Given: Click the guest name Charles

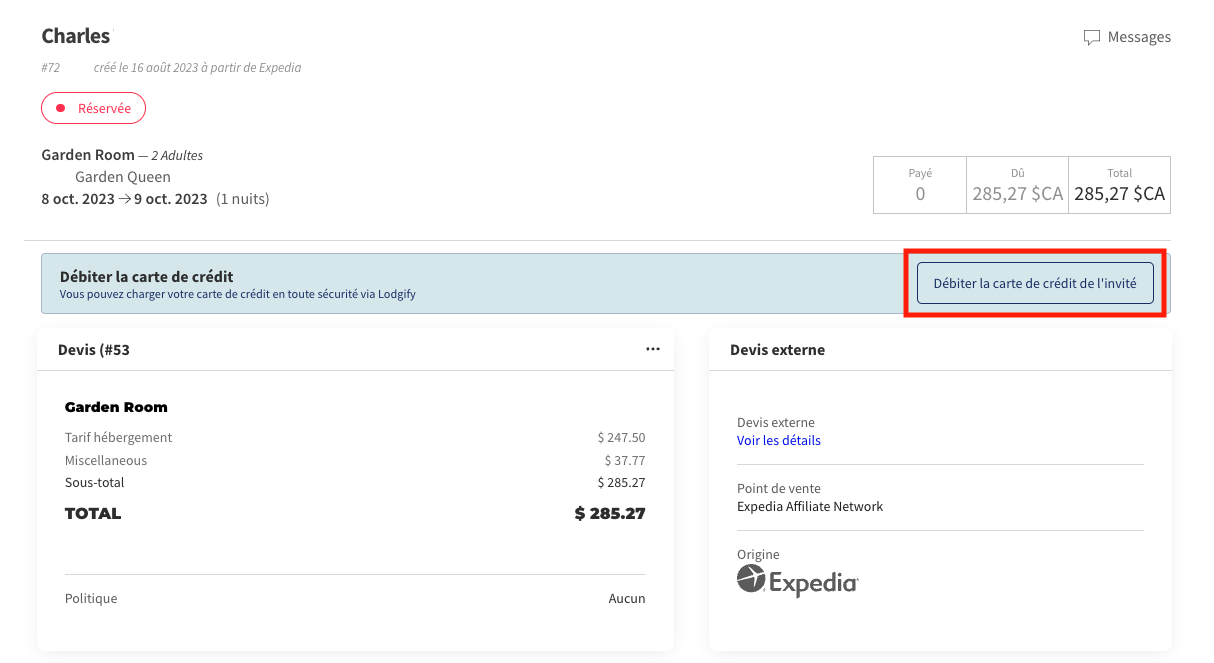Looking at the screenshot, I should point(75,36).
